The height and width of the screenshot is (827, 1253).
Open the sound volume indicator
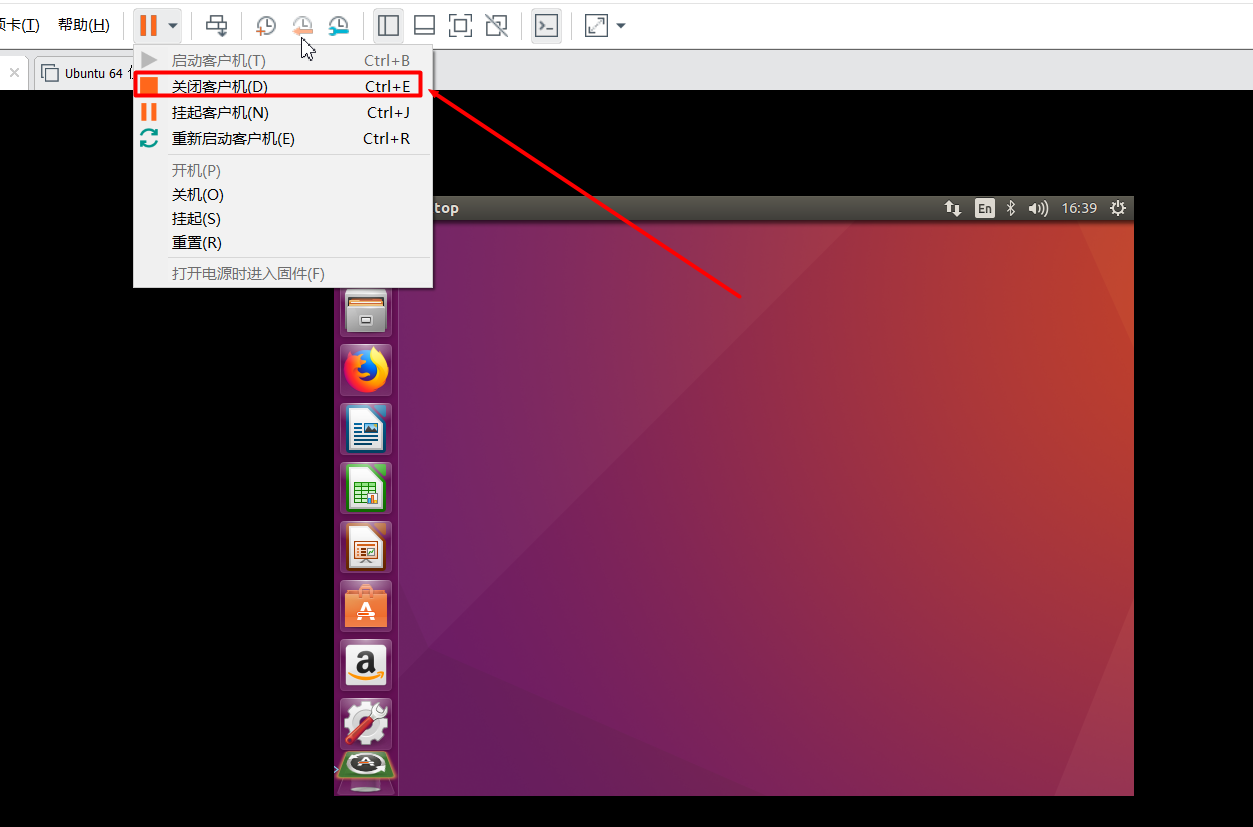point(1038,208)
